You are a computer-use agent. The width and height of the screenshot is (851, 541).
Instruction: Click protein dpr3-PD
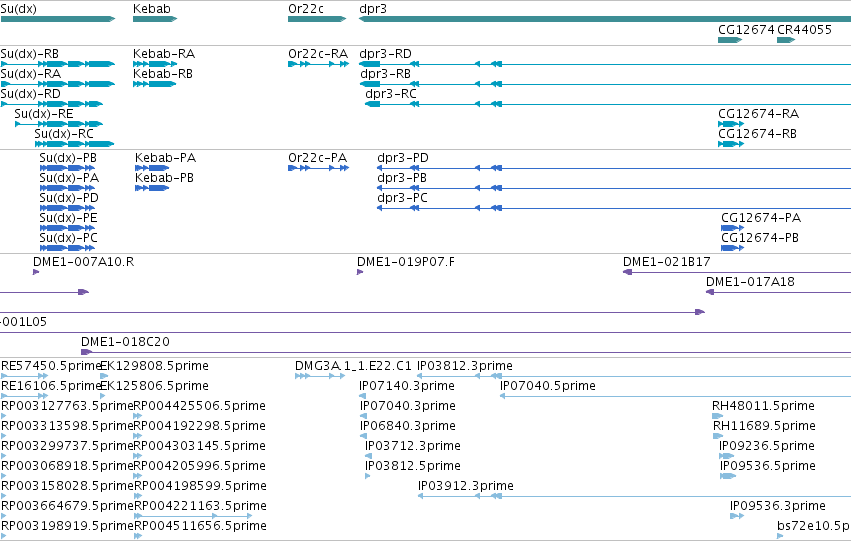pyautogui.click(x=614, y=168)
